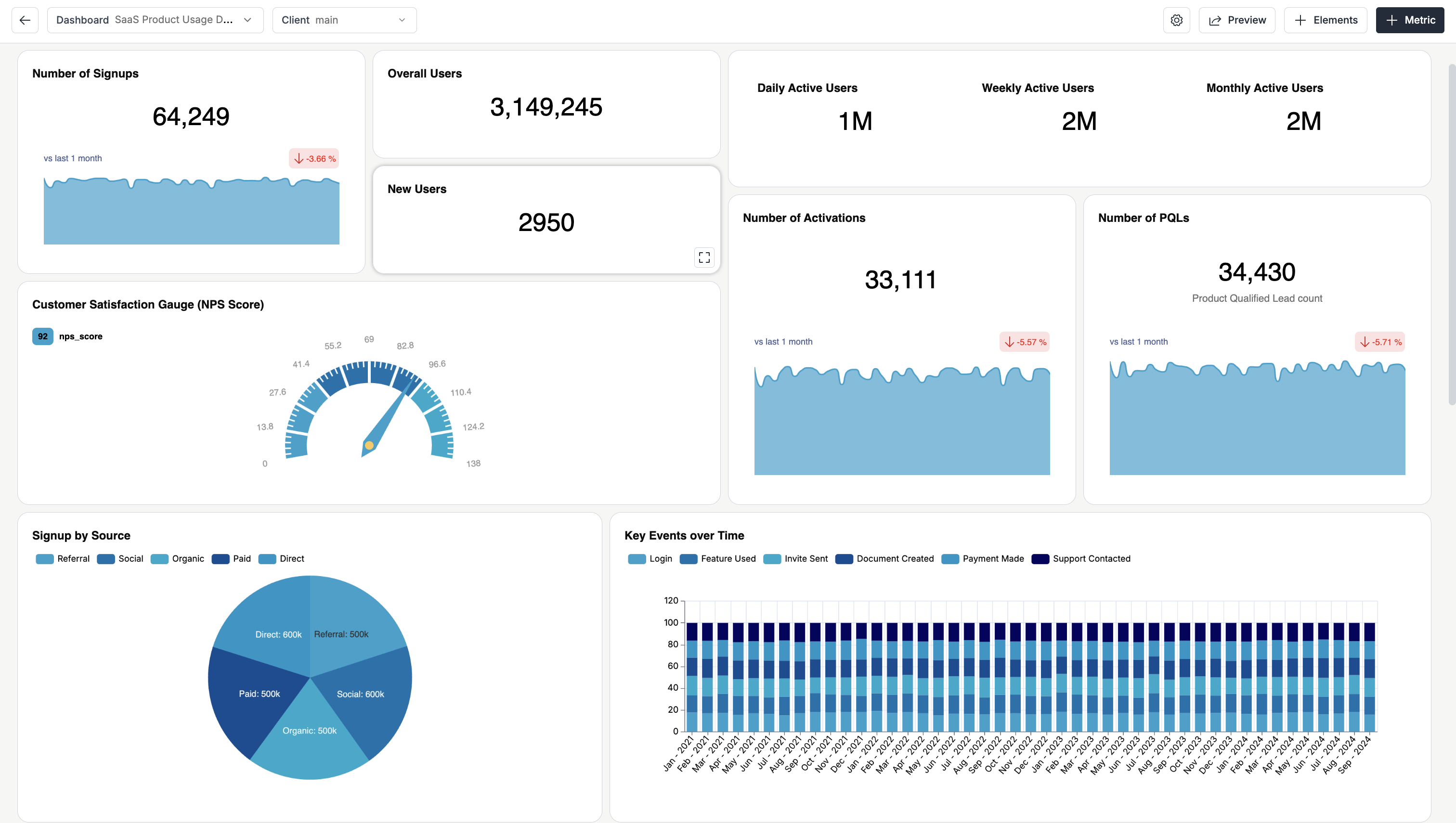Click the NPS gauge needle
Viewport: 1456px width, 823px height.
(x=387, y=418)
